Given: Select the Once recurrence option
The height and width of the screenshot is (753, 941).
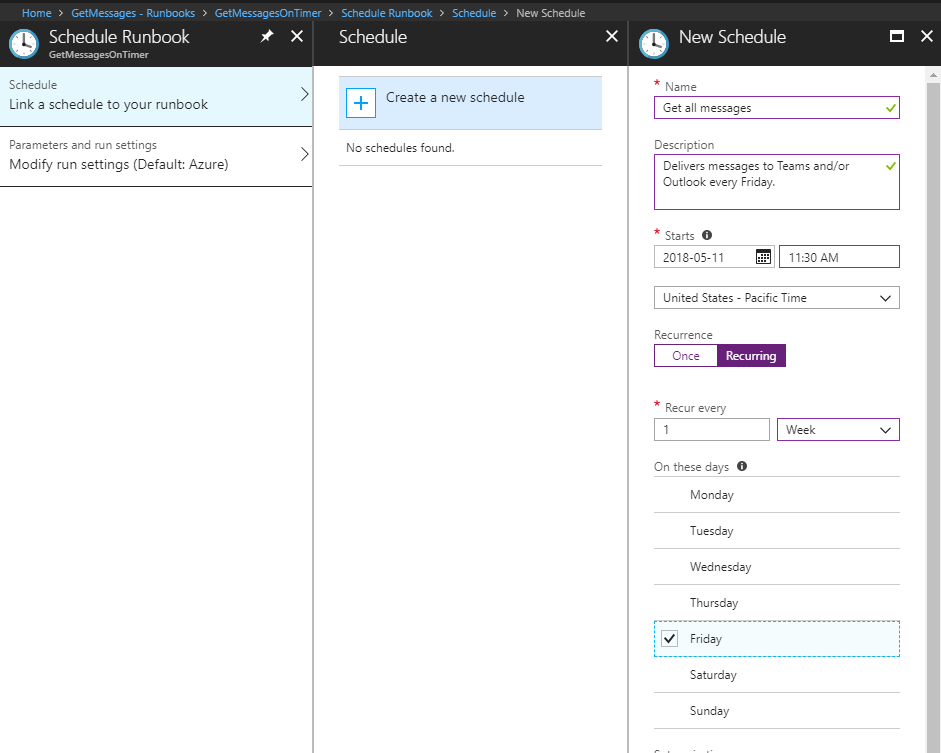Looking at the screenshot, I should [x=686, y=356].
